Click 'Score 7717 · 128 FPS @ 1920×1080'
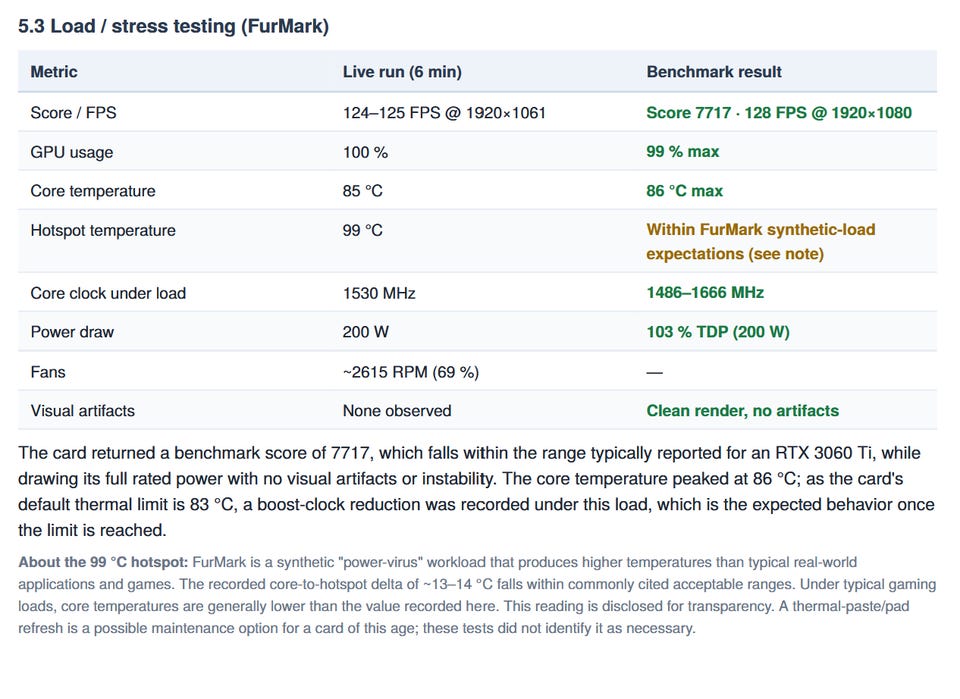This screenshot has height=699, width=960. pos(779,113)
